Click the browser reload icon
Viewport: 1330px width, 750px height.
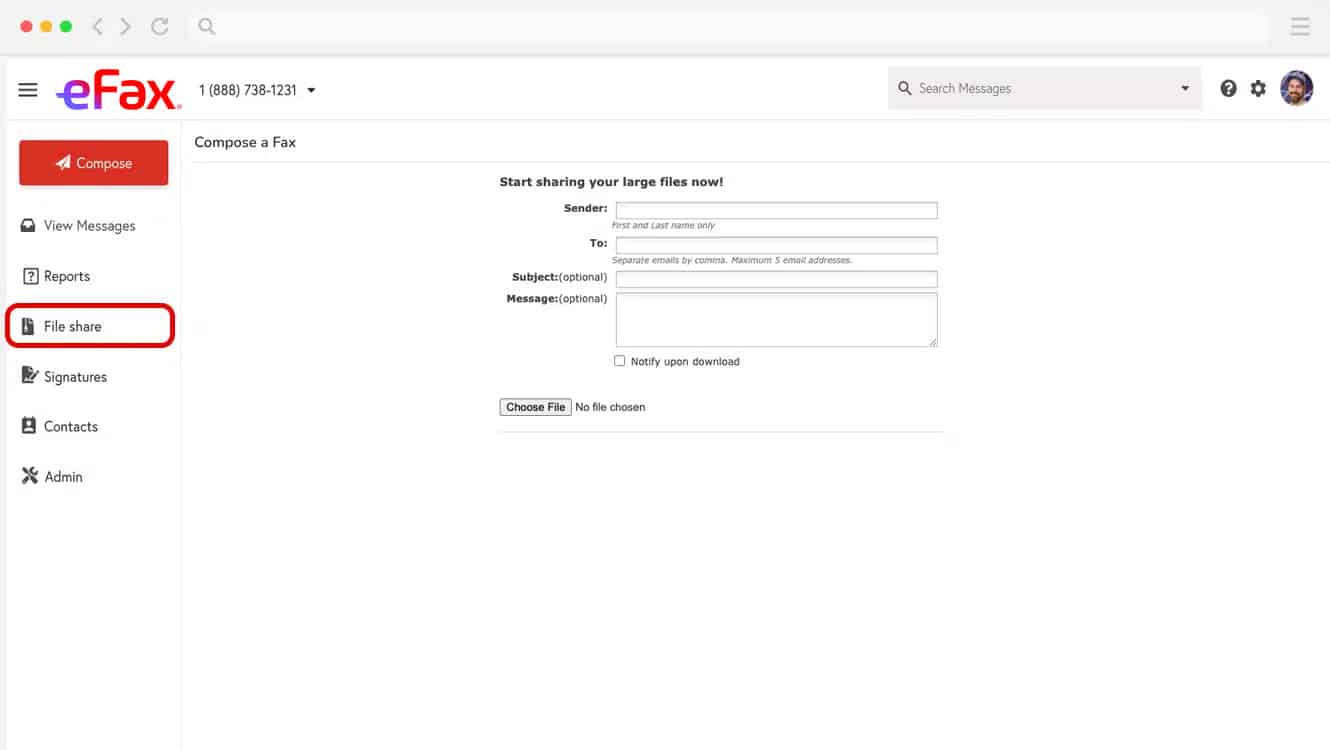[159, 27]
